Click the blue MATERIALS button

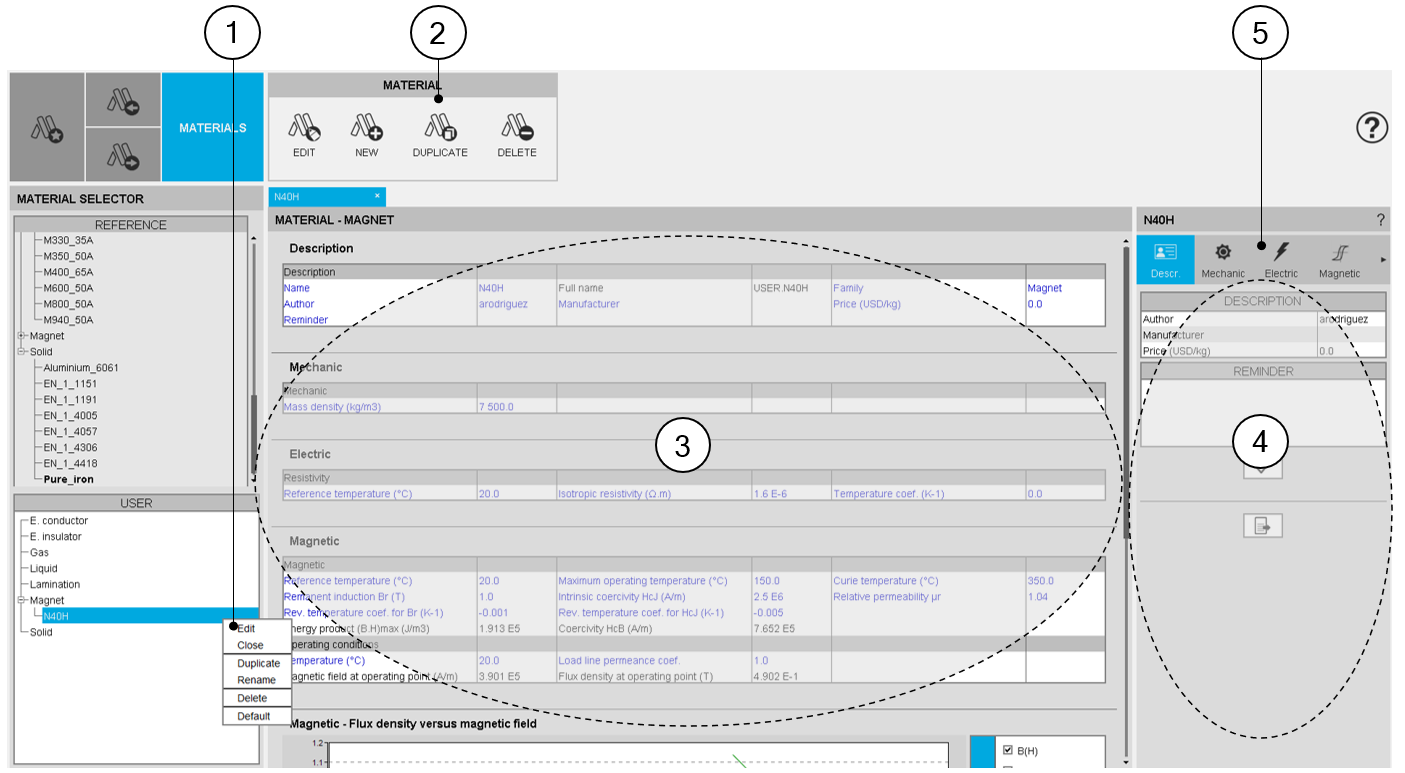(212, 128)
